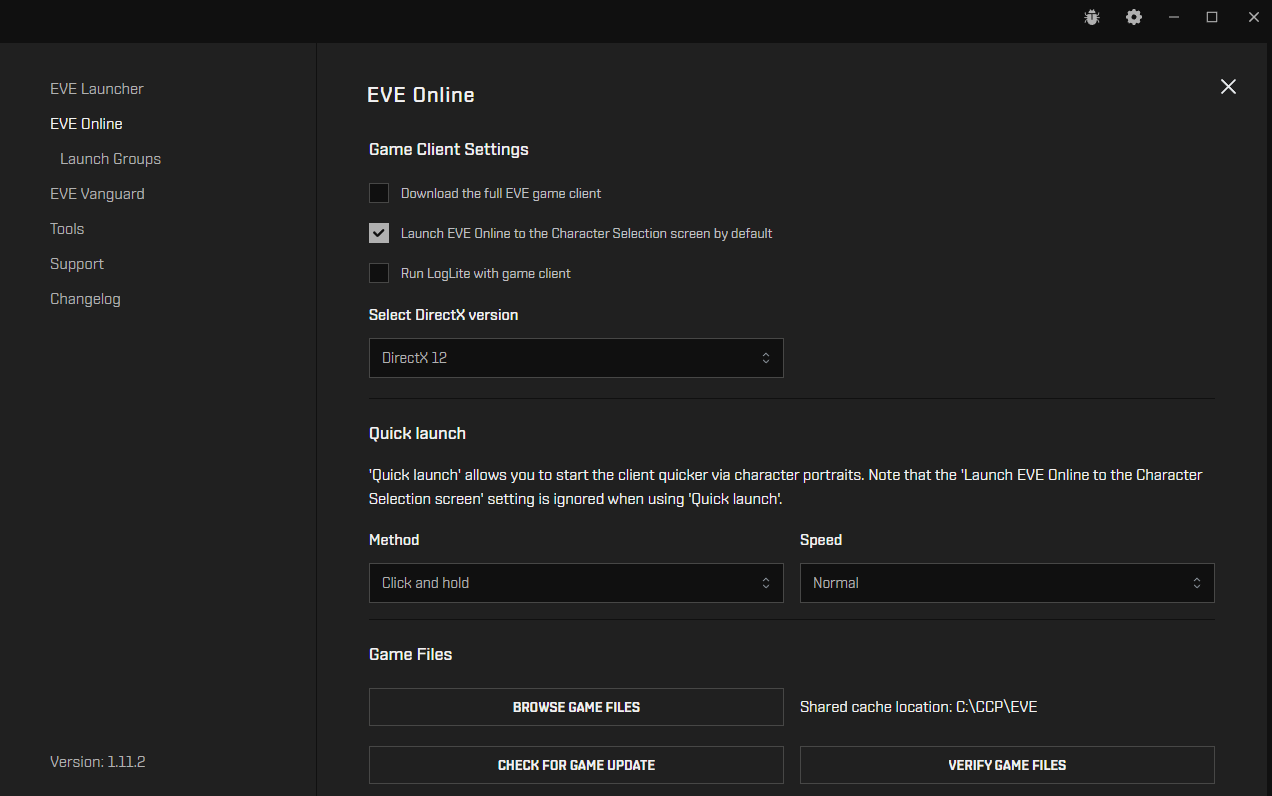Open EVE Vanguard settings

(x=97, y=194)
